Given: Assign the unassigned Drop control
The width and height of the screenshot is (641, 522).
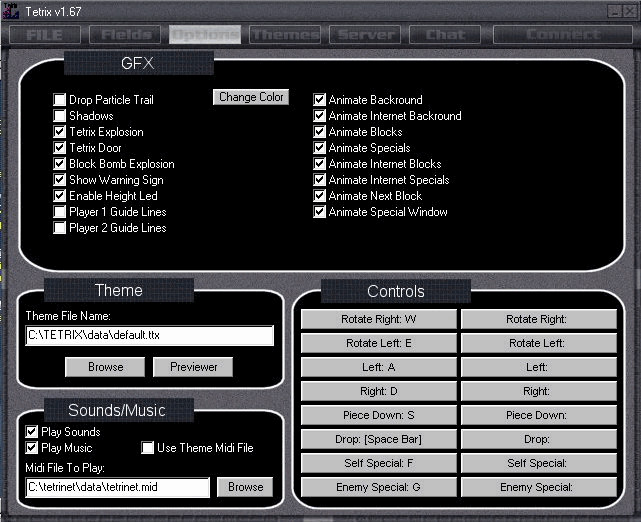Looking at the screenshot, I should [539, 439].
